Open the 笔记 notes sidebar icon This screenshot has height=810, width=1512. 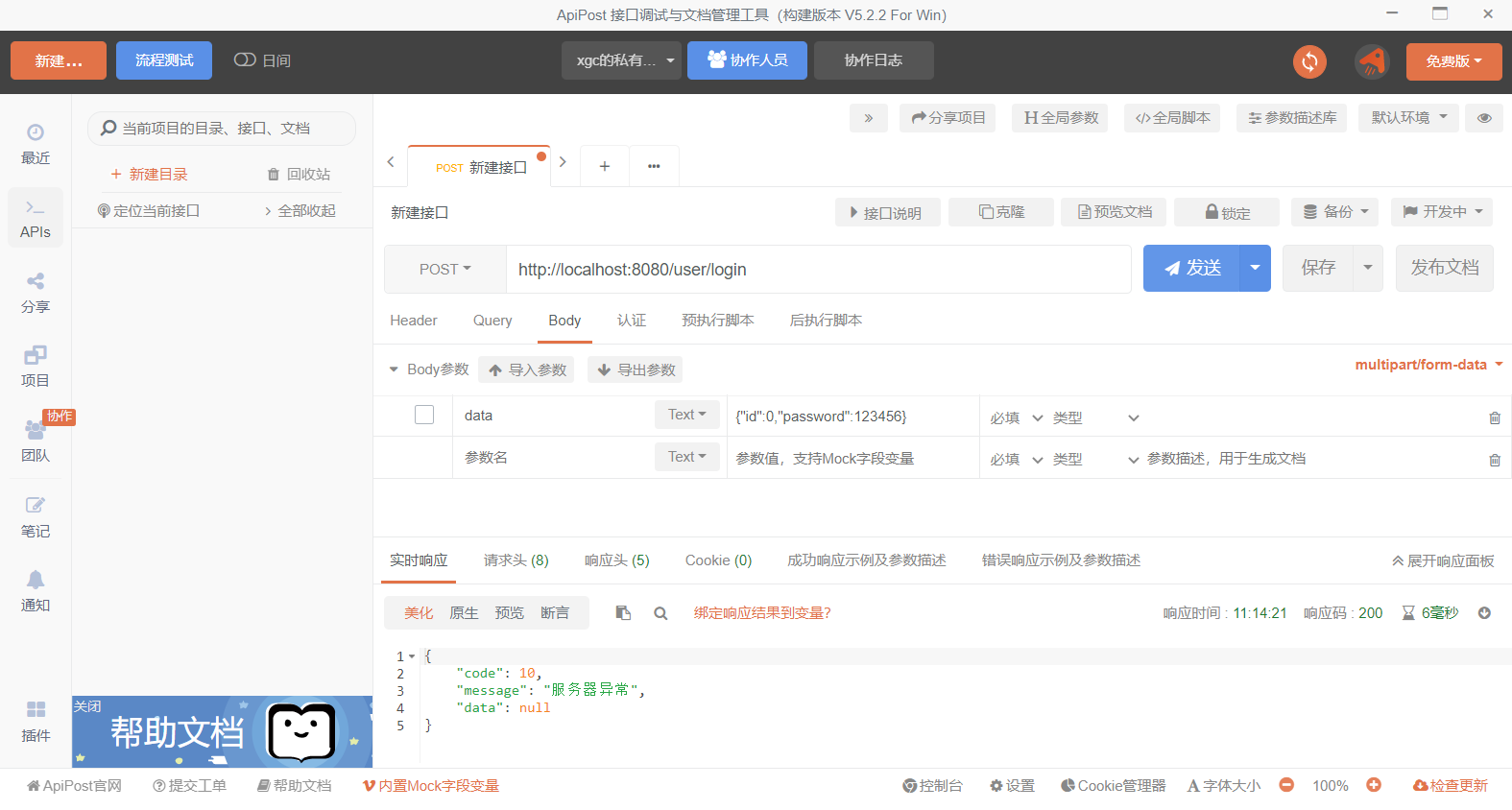[x=36, y=516]
